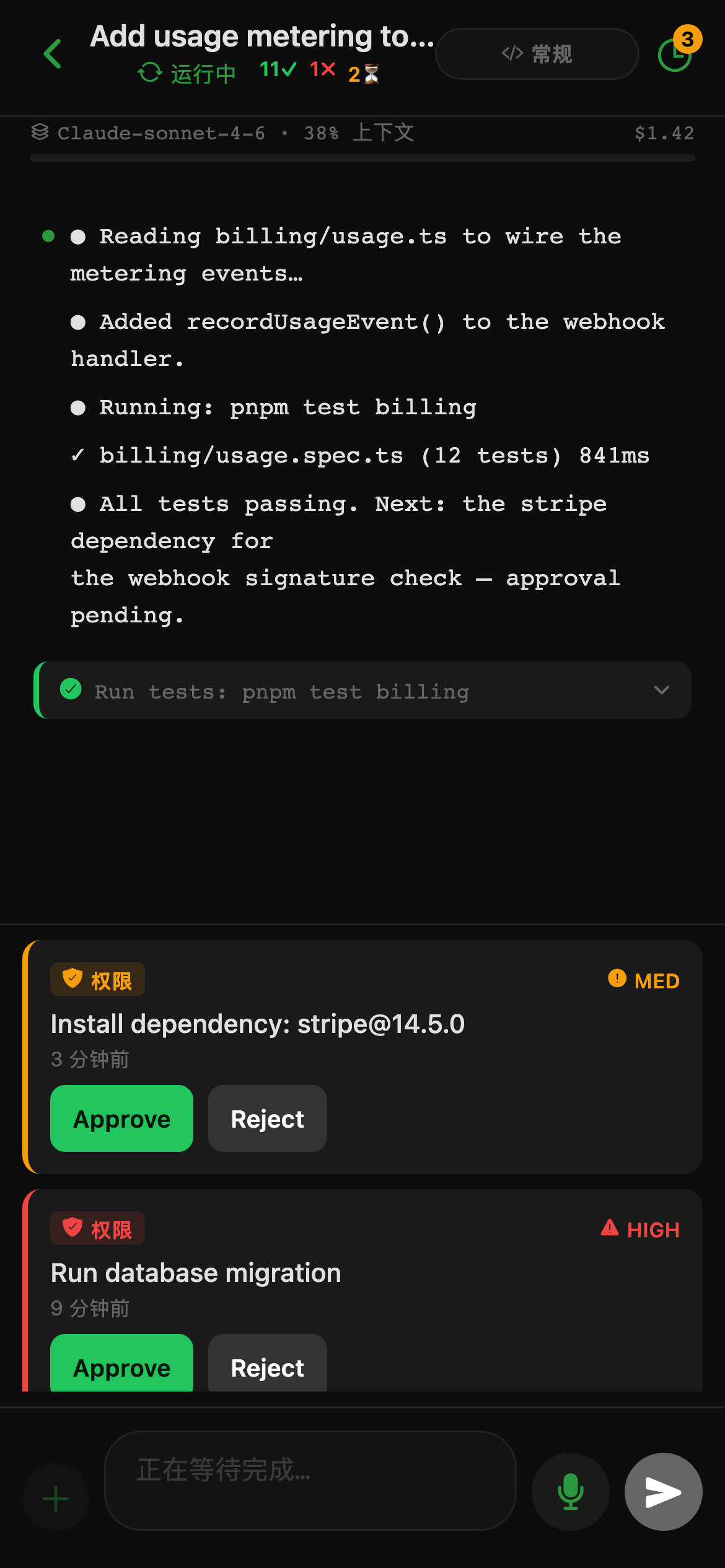The width and height of the screenshot is (725, 1568).
Task: Tap the send arrow button
Action: click(663, 1491)
